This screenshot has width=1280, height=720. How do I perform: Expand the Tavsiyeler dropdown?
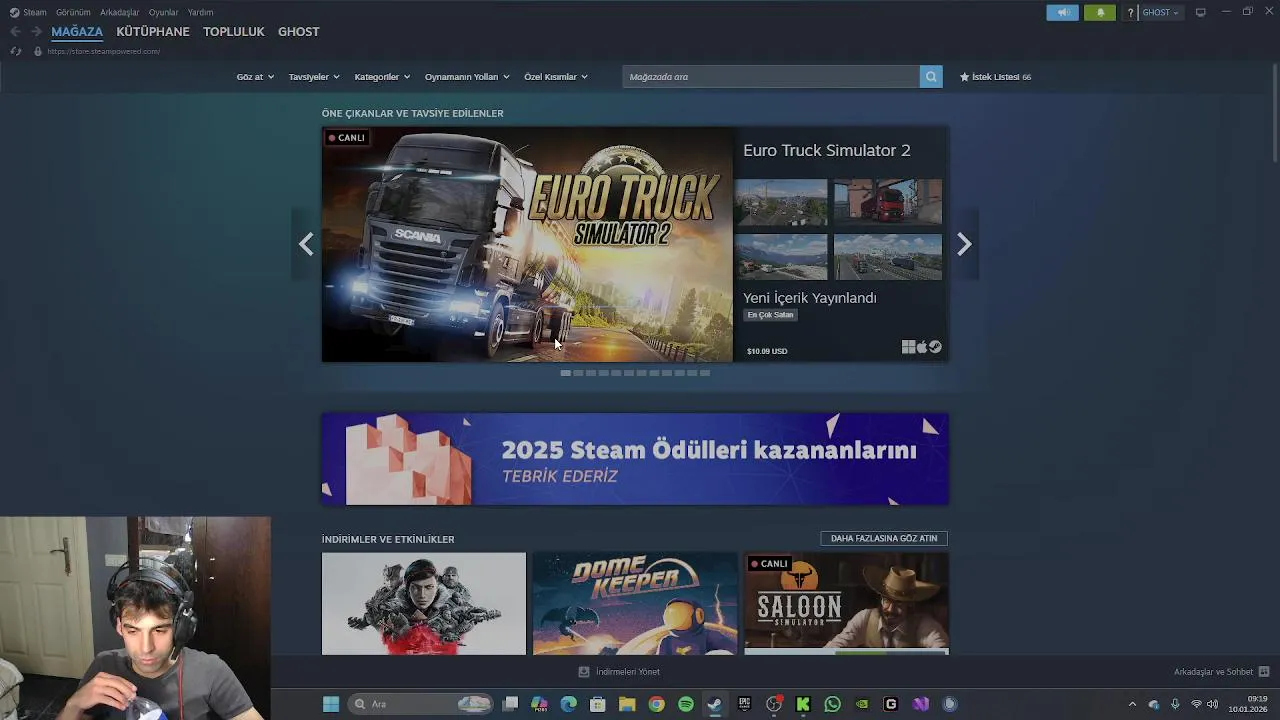pyautogui.click(x=314, y=77)
